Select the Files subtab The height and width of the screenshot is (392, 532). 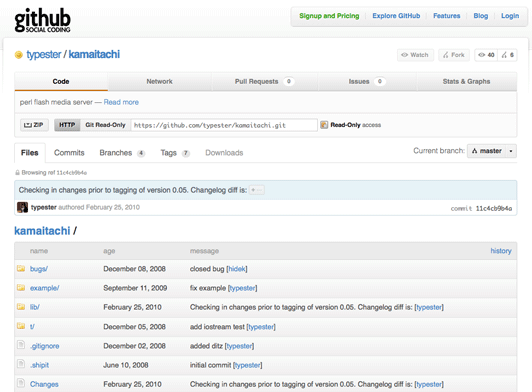(x=30, y=153)
